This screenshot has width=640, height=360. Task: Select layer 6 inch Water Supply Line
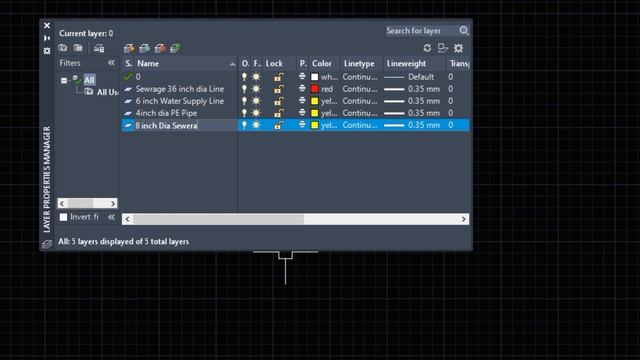click(180, 101)
